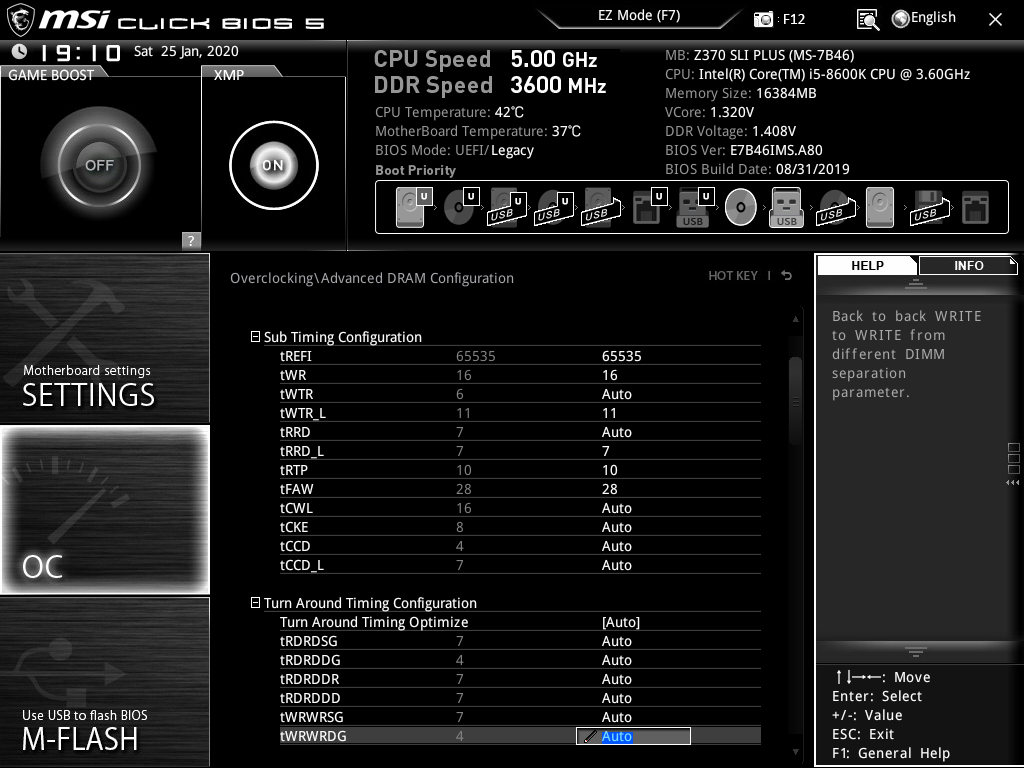The image size is (1024, 768).
Task: Select the UEFI USB hard disk boot icon
Action: pyautogui.click(x=508, y=207)
